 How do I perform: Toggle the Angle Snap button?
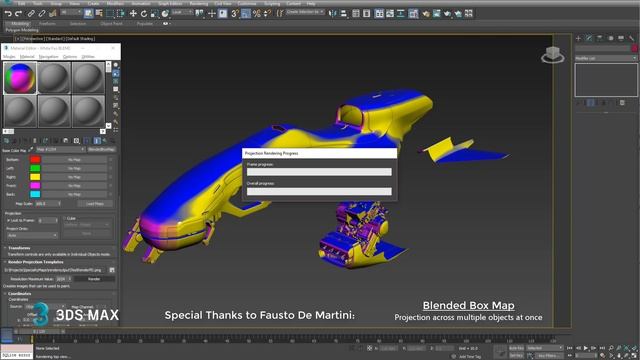[x=246, y=13]
